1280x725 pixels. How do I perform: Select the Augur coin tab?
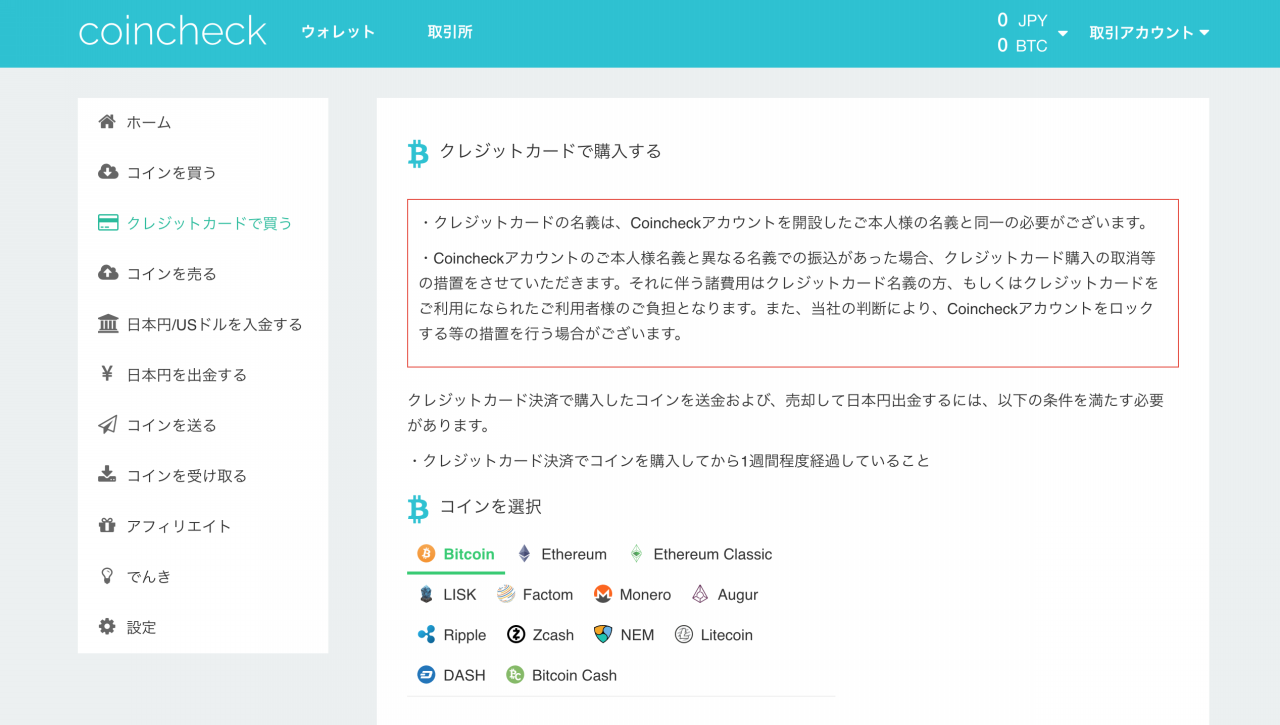tap(725, 594)
